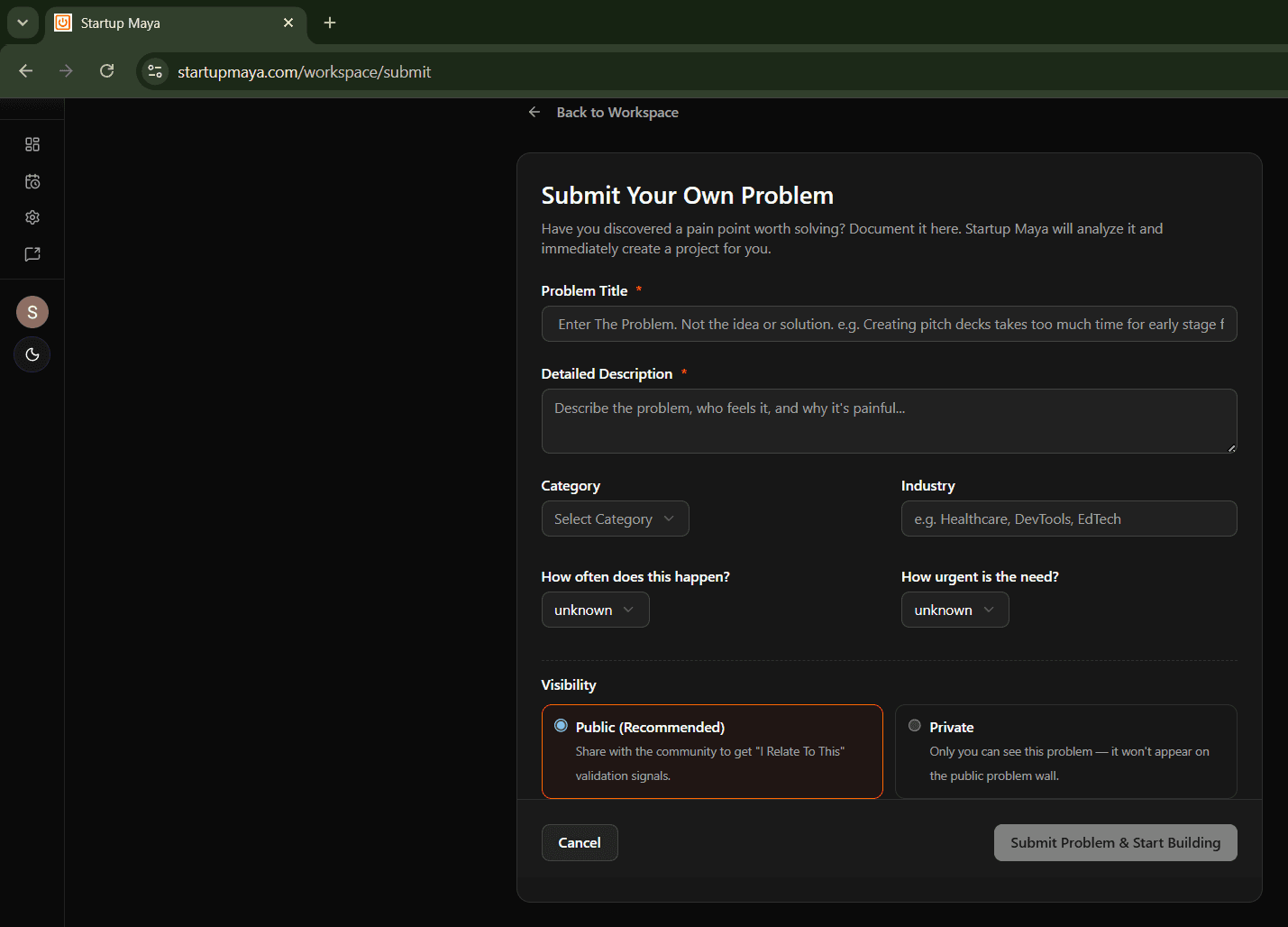The height and width of the screenshot is (927, 1288).
Task: Open the dashboard grid icon in sidebar
Action: tap(32, 144)
